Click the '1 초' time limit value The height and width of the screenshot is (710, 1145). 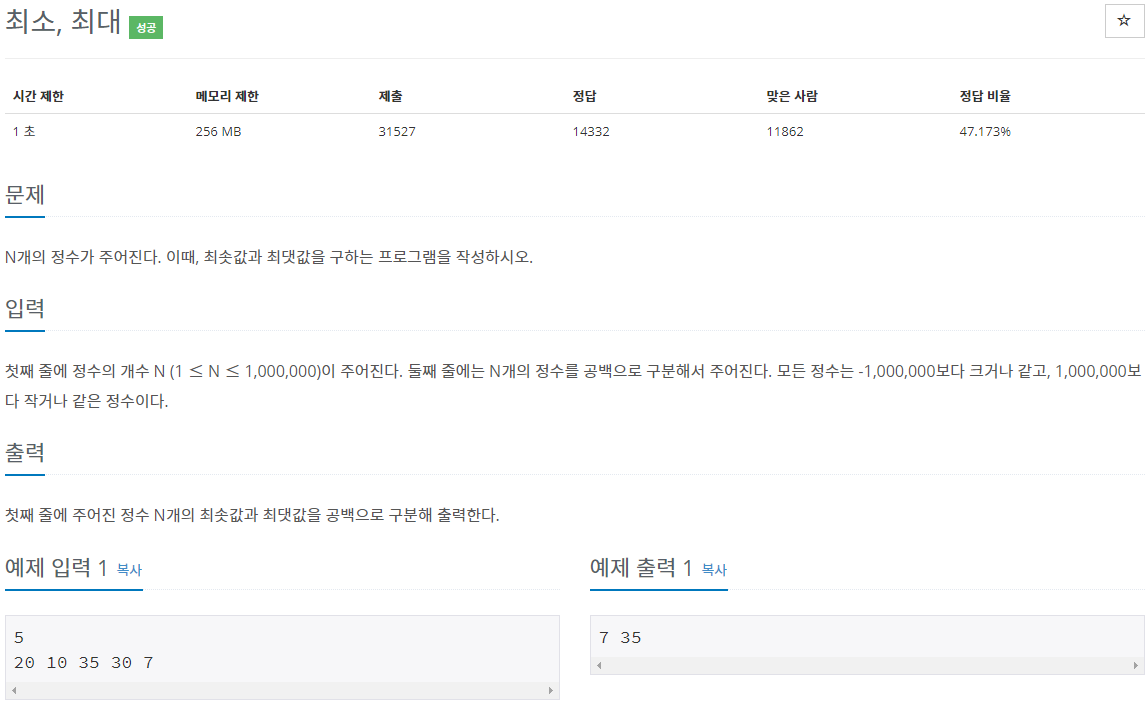(24, 131)
